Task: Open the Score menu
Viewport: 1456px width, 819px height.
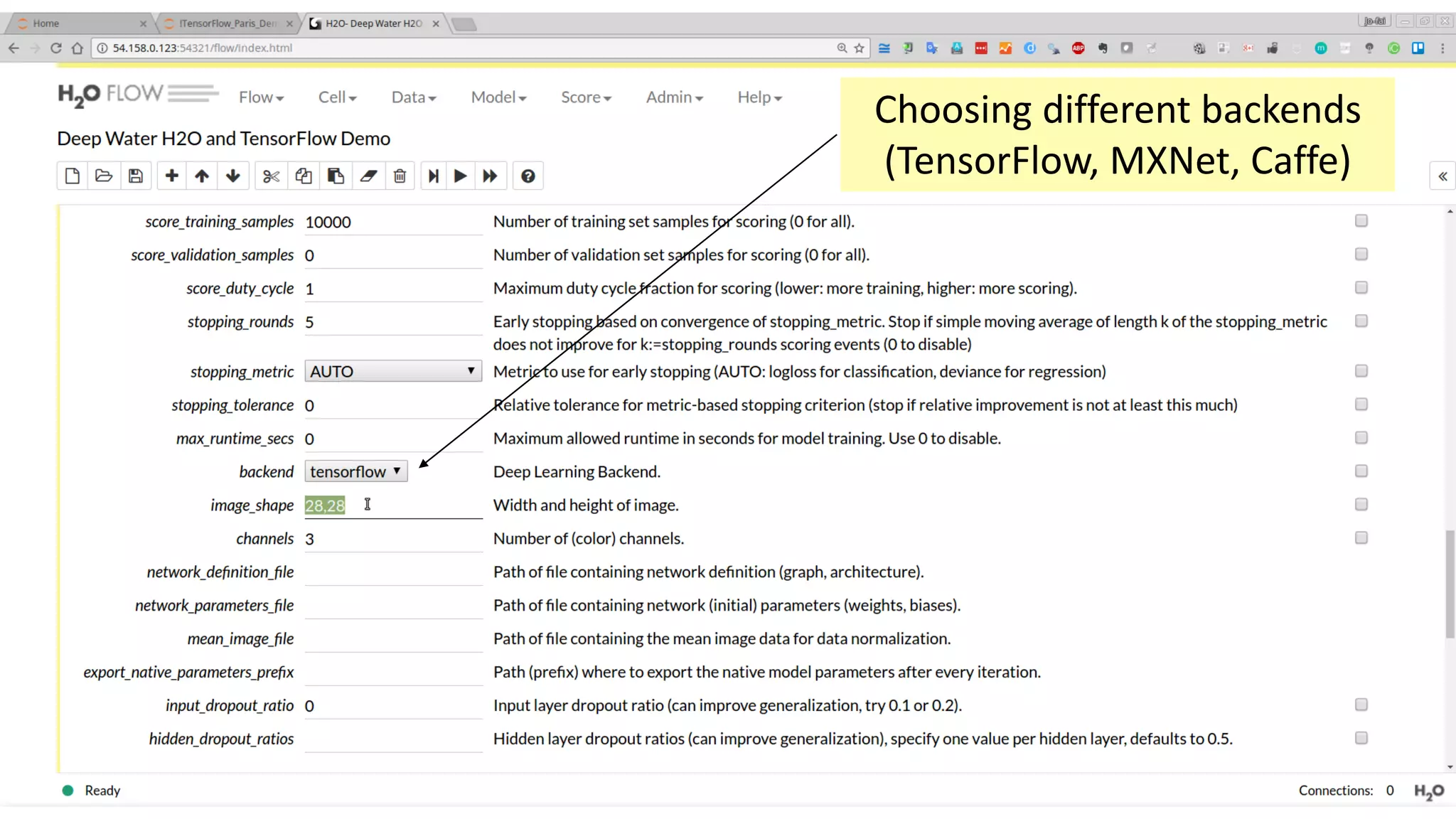Action: (586, 97)
